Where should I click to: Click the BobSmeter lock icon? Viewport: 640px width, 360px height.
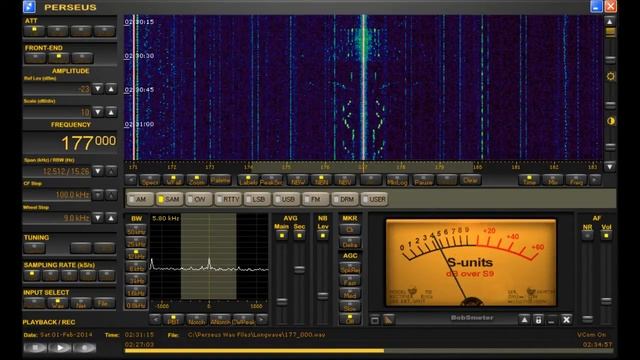point(538,320)
